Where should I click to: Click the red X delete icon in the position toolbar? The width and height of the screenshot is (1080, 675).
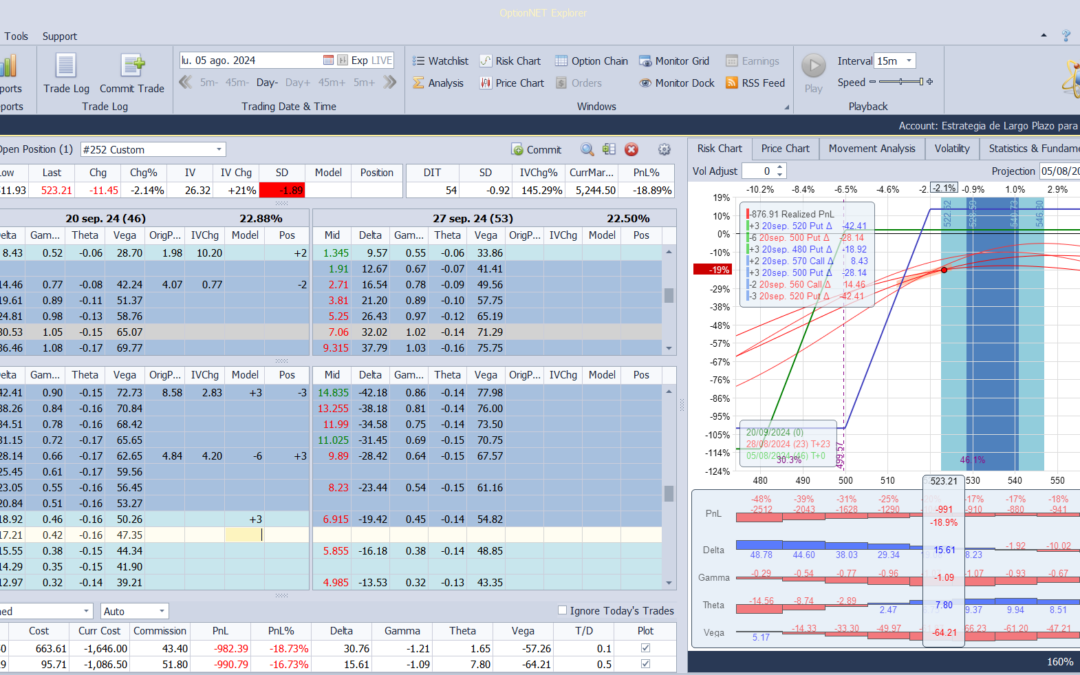coord(632,149)
